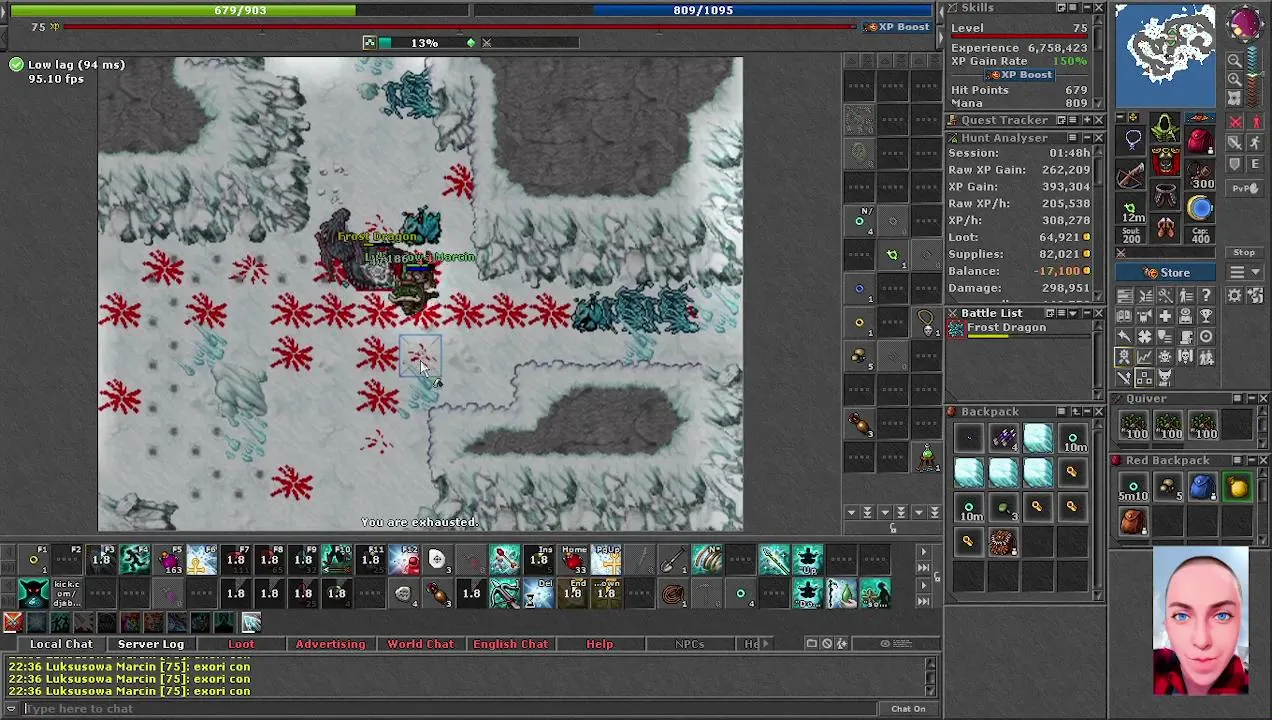Select balanced combat mode

click(x=1236, y=144)
